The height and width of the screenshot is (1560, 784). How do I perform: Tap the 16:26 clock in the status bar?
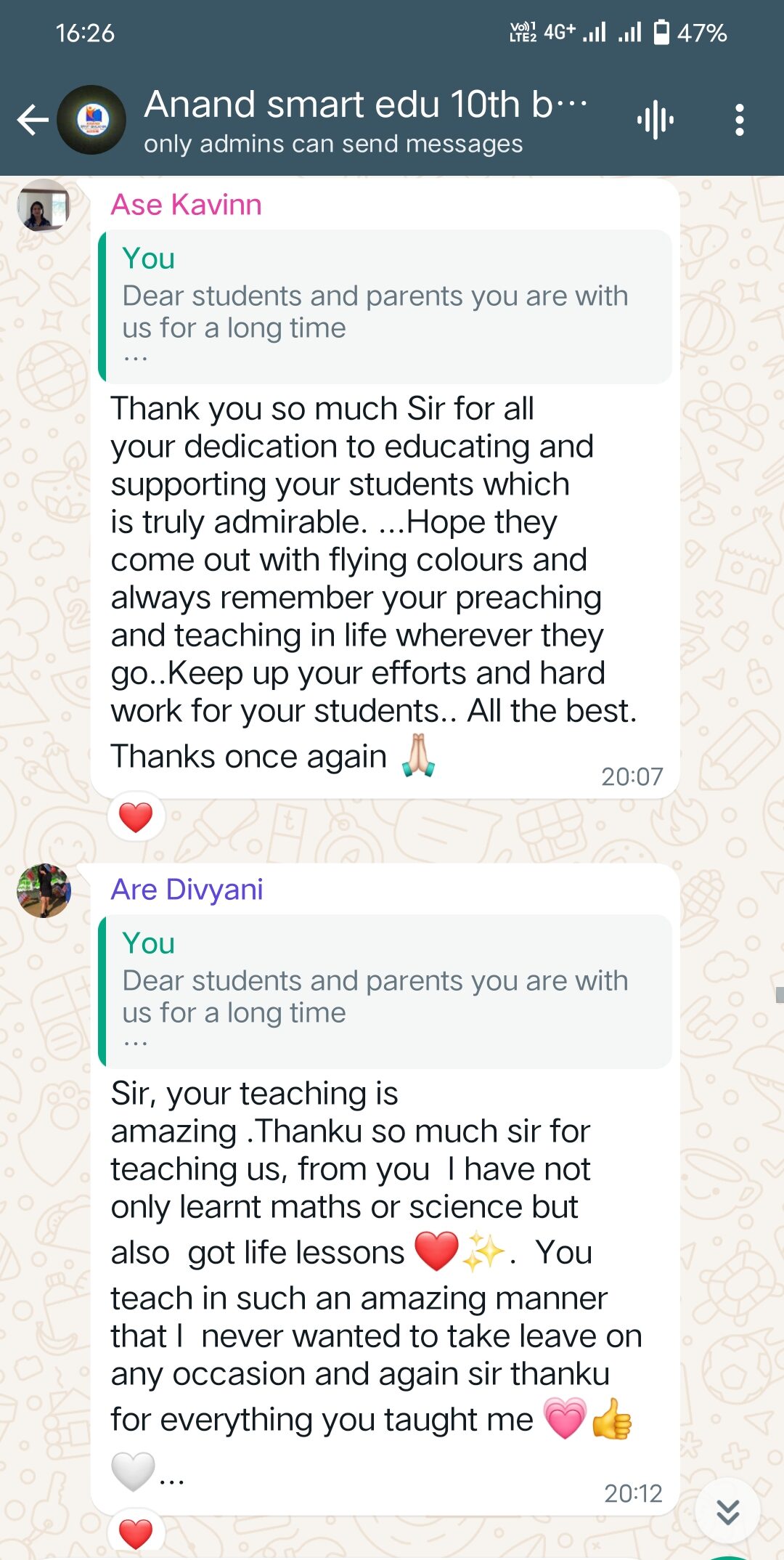[85, 33]
